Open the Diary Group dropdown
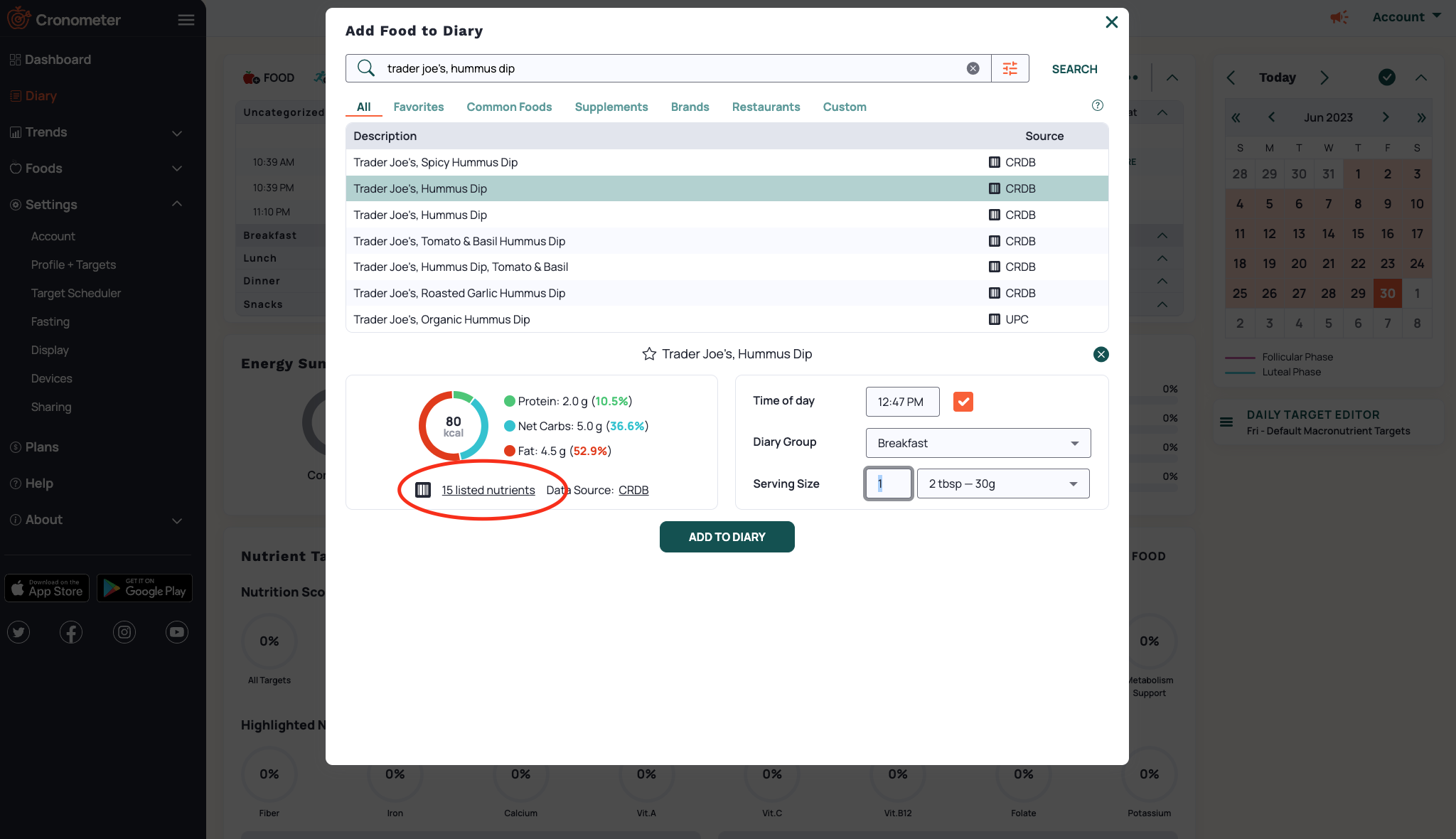The width and height of the screenshot is (1456, 839). tap(978, 443)
